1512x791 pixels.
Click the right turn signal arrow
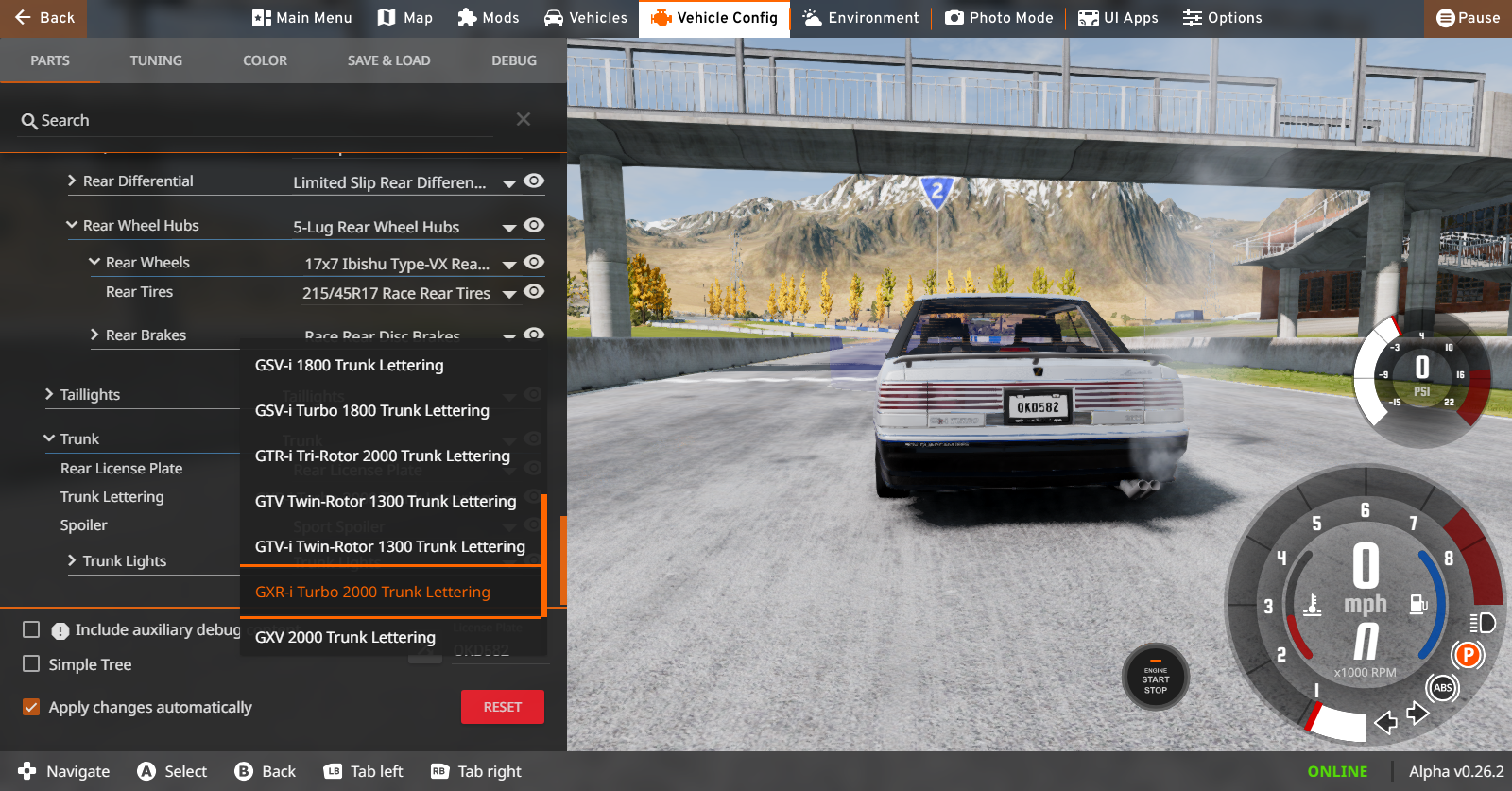[1417, 713]
